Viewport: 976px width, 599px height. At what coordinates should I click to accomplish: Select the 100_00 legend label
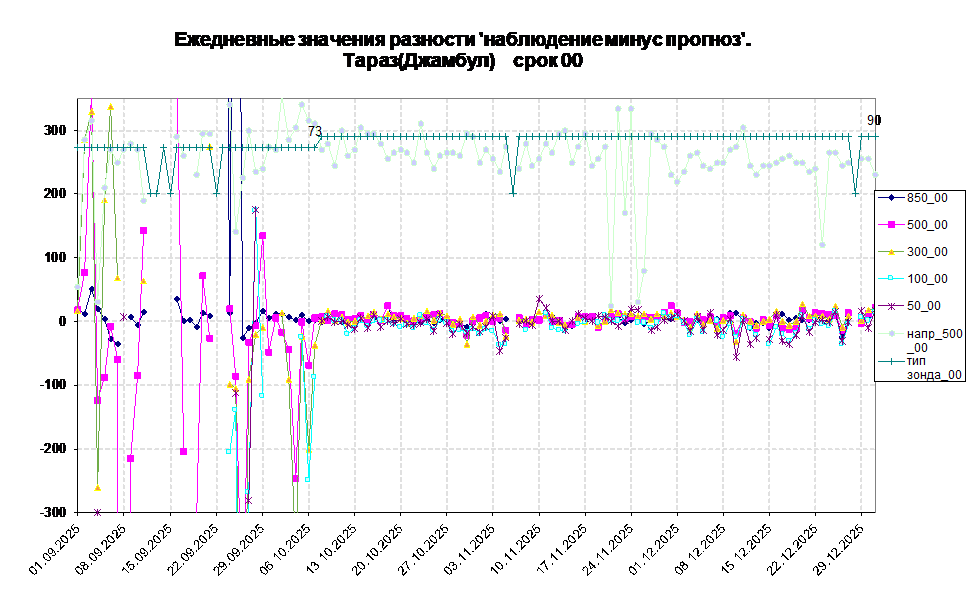tap(927, 279)
